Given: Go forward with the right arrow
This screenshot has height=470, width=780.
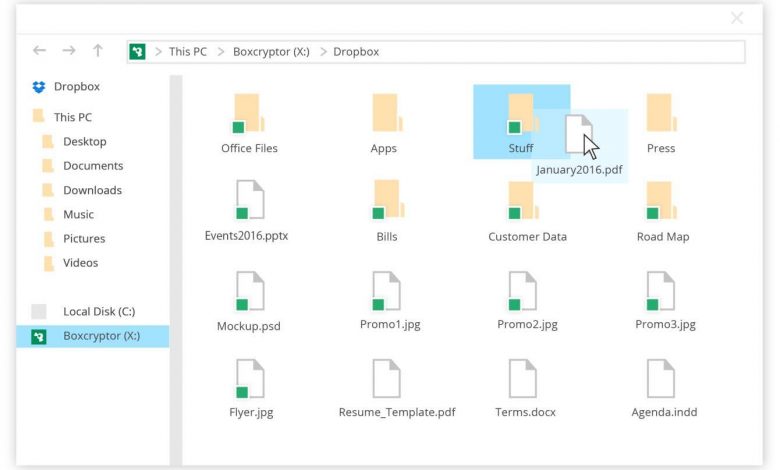Looking at the screenshot, I should coord(69,50).
